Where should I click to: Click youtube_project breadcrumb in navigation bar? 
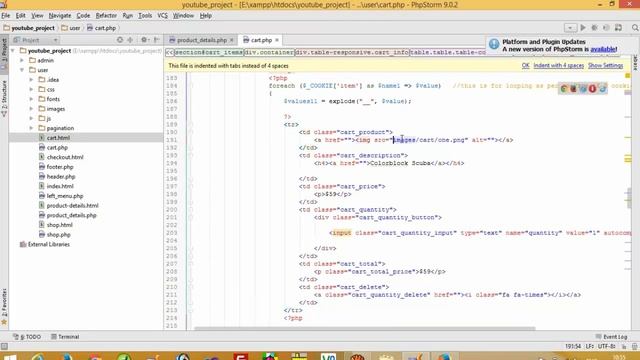click(x=29, y=28)
